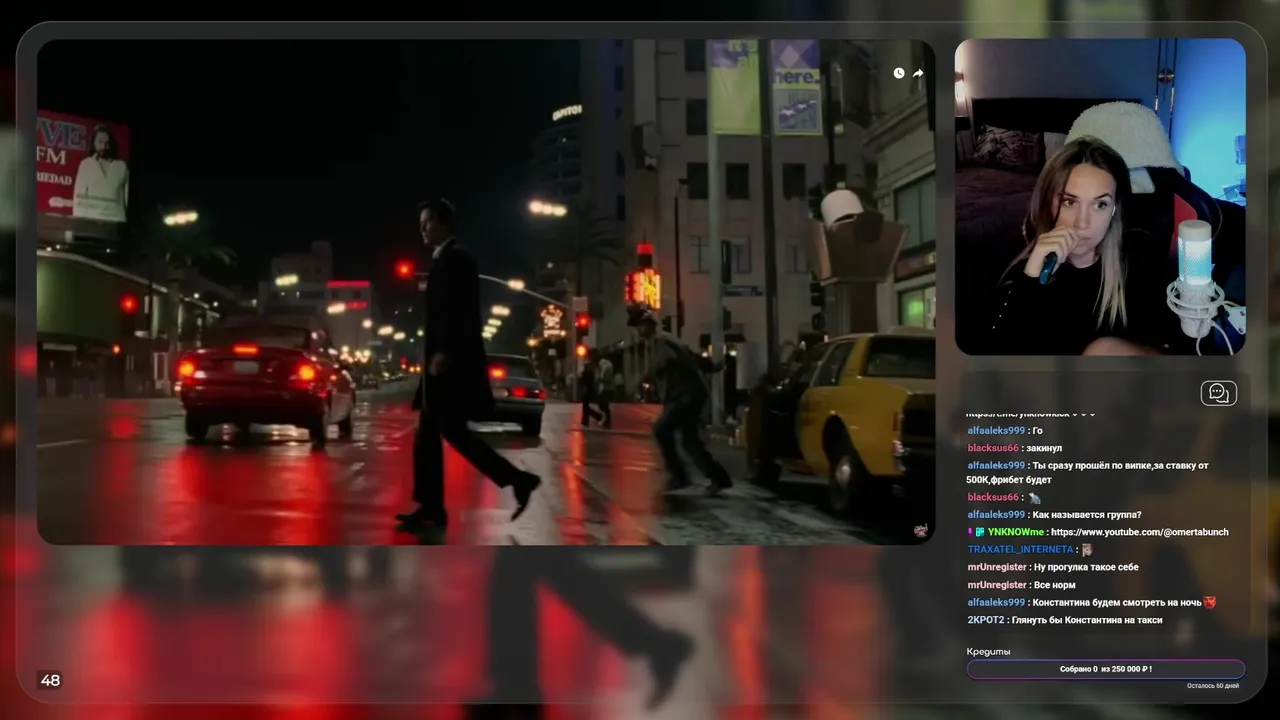Click the streamer webcam feed

[x=1100, y=197]
